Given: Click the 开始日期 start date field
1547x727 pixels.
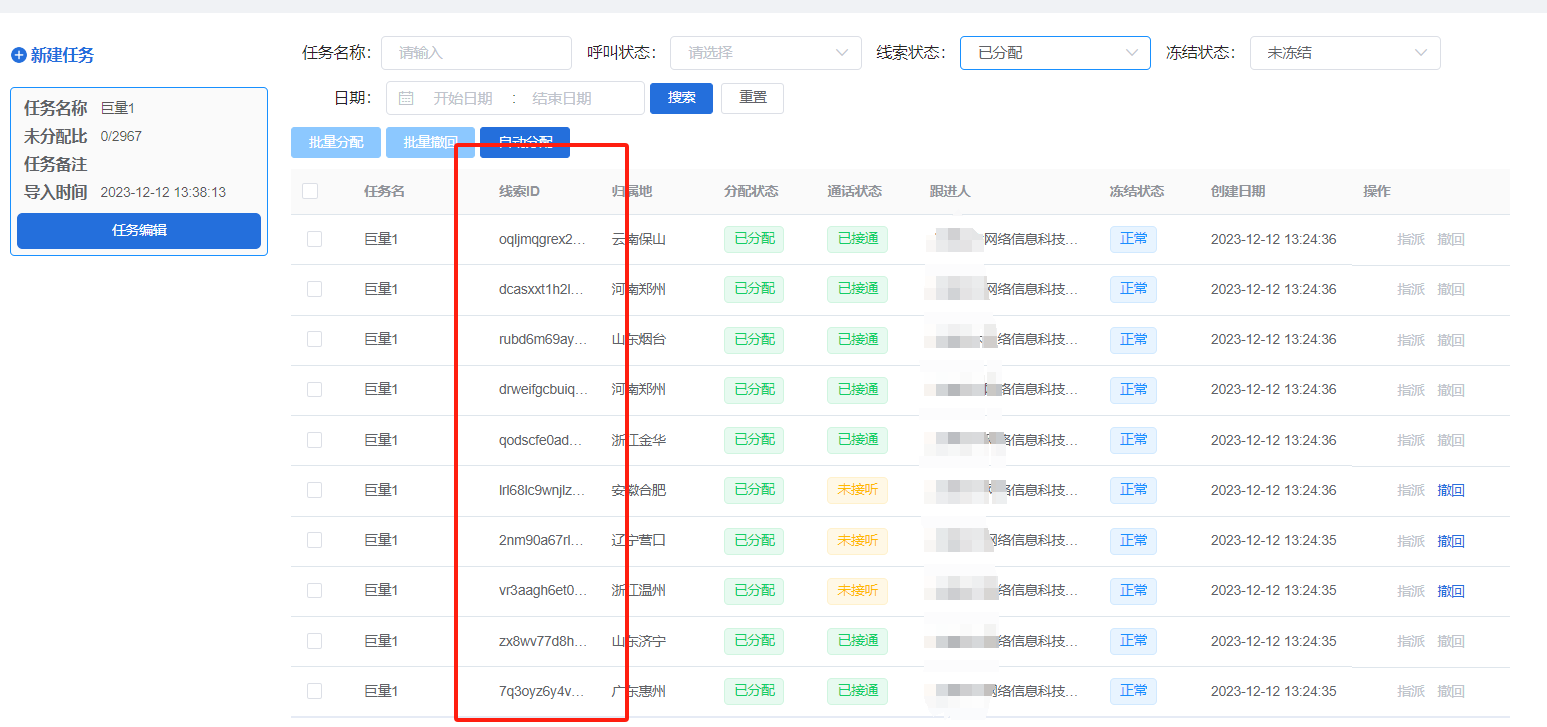Looking at the screenshot, I should tap(462, 98).
